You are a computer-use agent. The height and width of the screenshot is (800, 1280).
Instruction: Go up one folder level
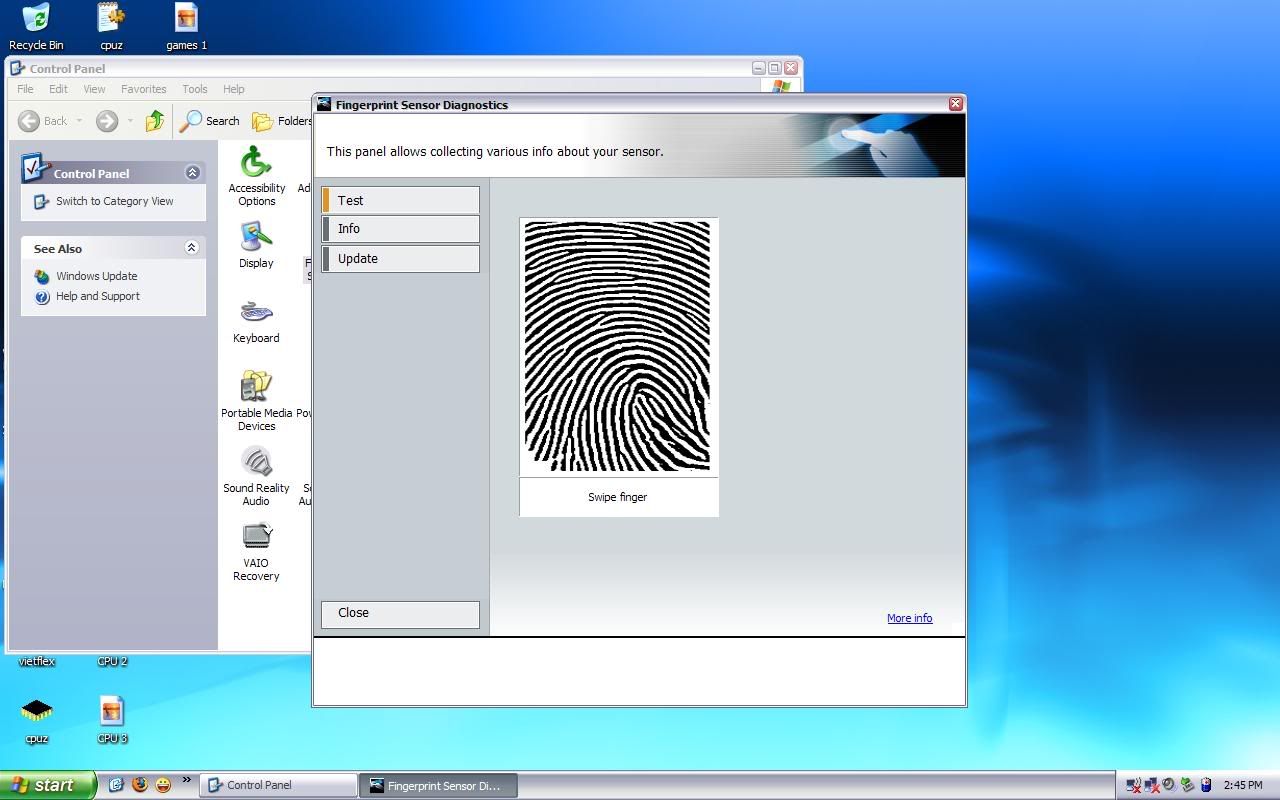click(155, 121)
